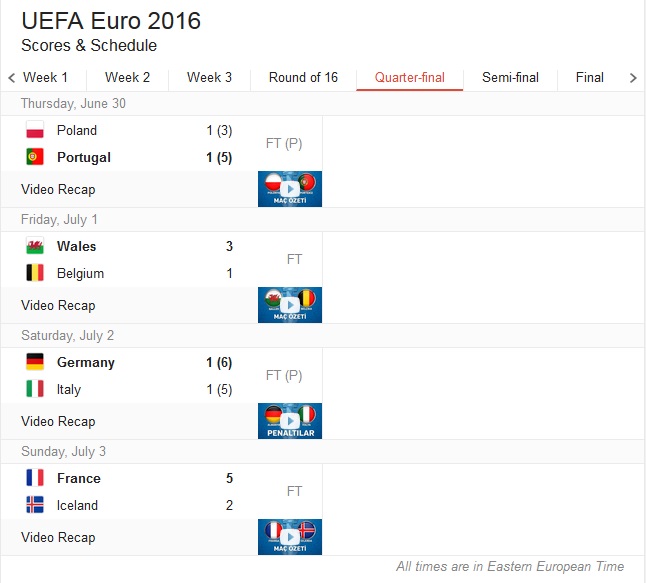The width and height of the screenshot is (646, 583).
Task: Play the Germany vs Italy penalties video
Action: (290, 421)
